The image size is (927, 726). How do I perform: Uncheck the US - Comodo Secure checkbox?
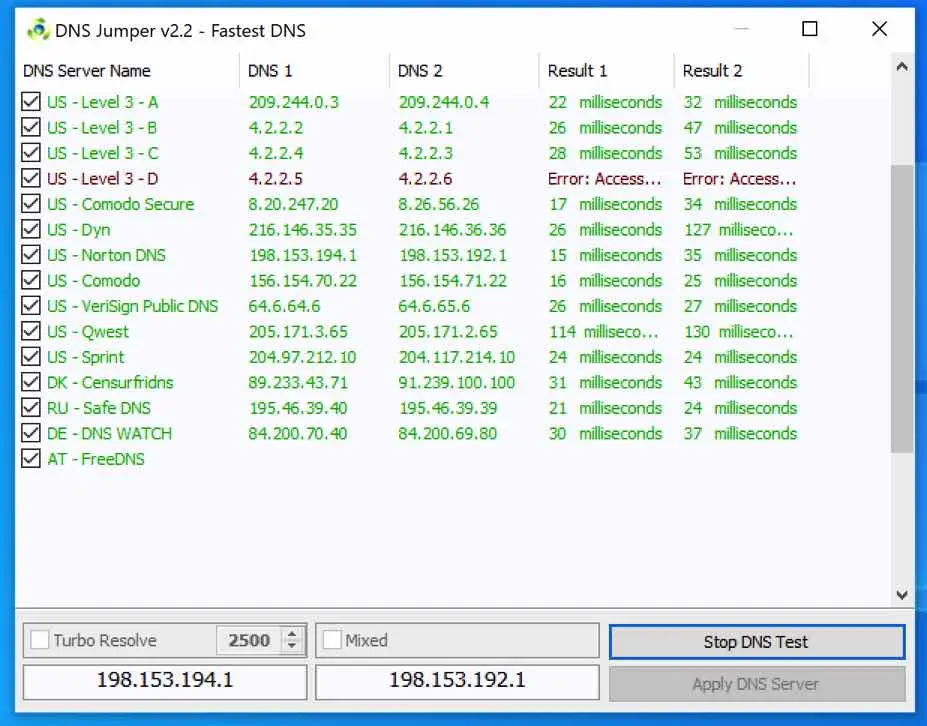click(x=31, y=203)
